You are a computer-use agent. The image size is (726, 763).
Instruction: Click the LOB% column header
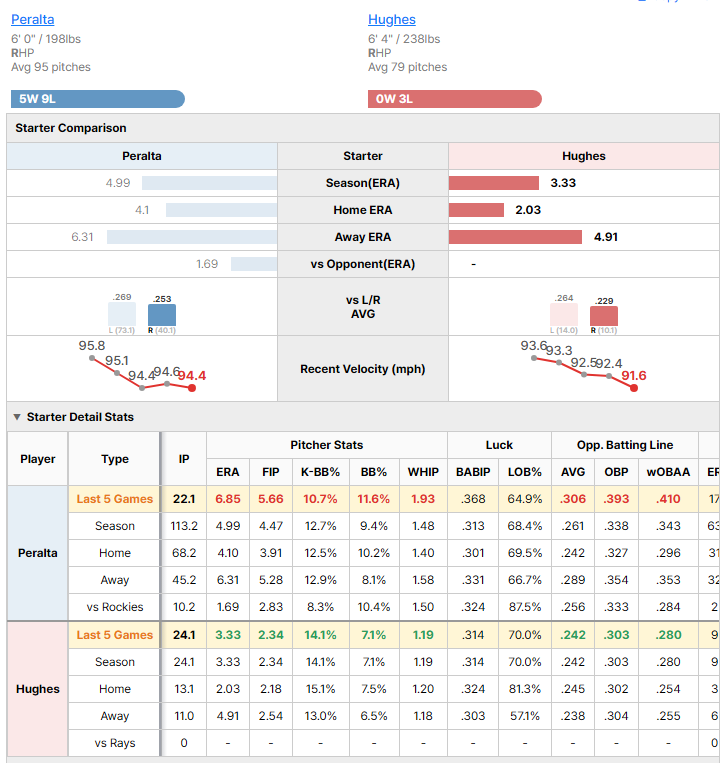coord(525,472)
